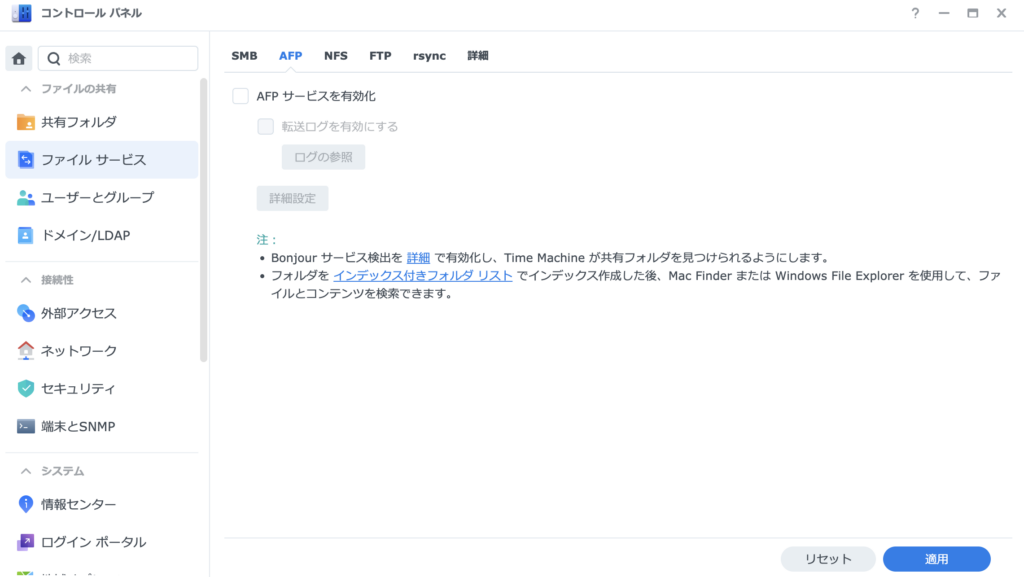This screenshot has width=1024, height=577.
Task: Open the 詳細 link in Bonjour note
Action: pyautogui.click(x=418, y=258)
